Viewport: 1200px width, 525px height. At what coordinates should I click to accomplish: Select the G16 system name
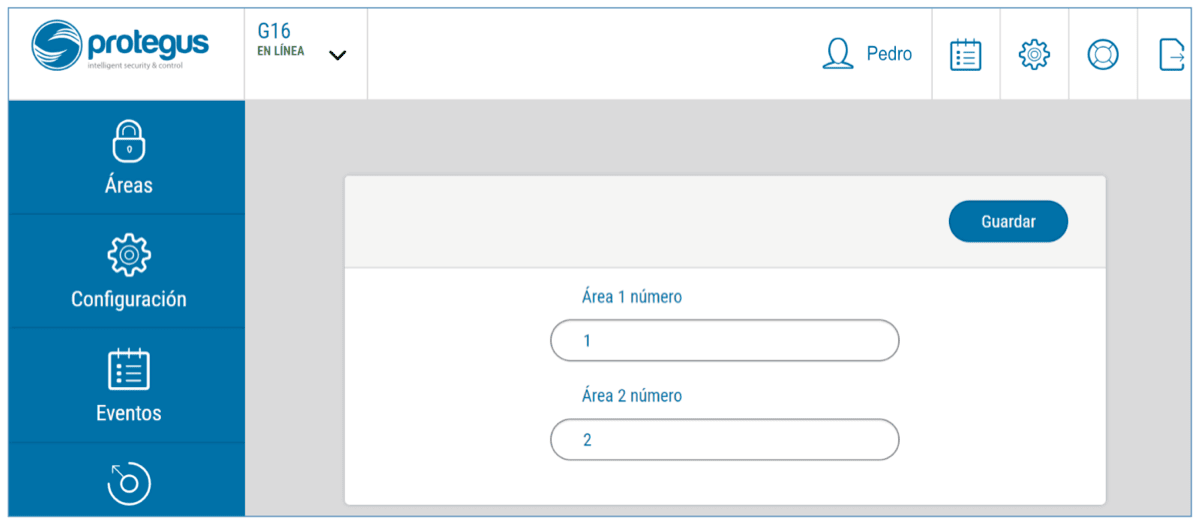click(x=274, y=31)
